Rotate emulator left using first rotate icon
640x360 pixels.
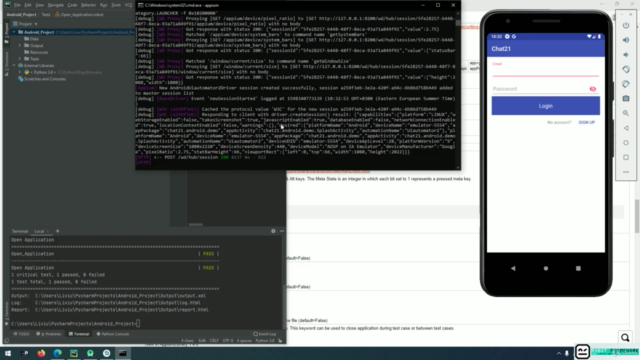[x=626, y=69]
